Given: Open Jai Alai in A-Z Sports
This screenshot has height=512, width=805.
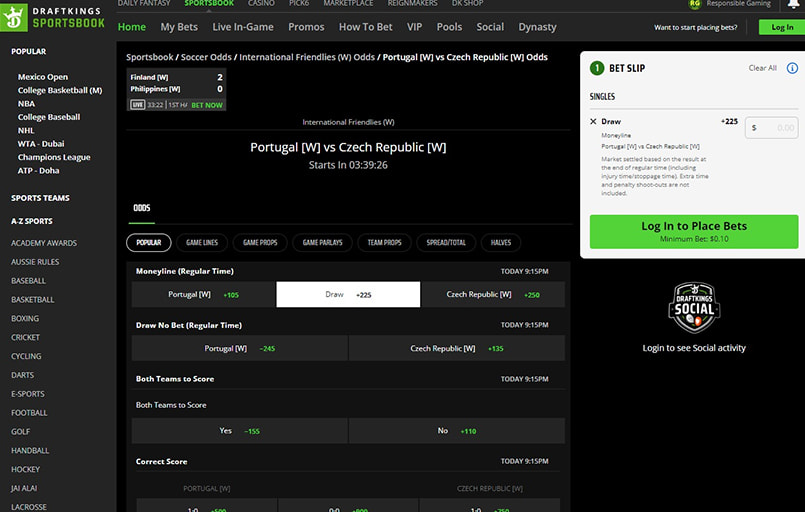Looking at the screenshot, I should click(x=24, y=488).
